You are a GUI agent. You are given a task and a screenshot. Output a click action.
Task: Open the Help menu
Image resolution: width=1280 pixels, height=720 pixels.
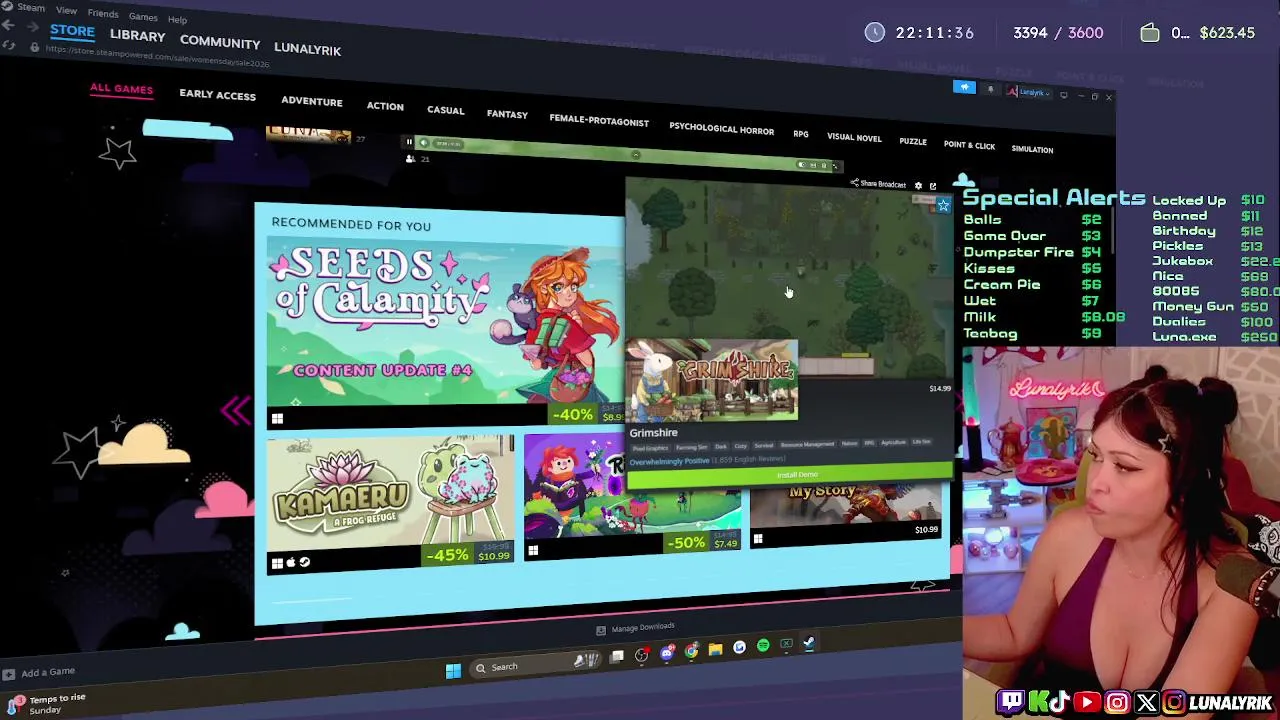point(177,20)
